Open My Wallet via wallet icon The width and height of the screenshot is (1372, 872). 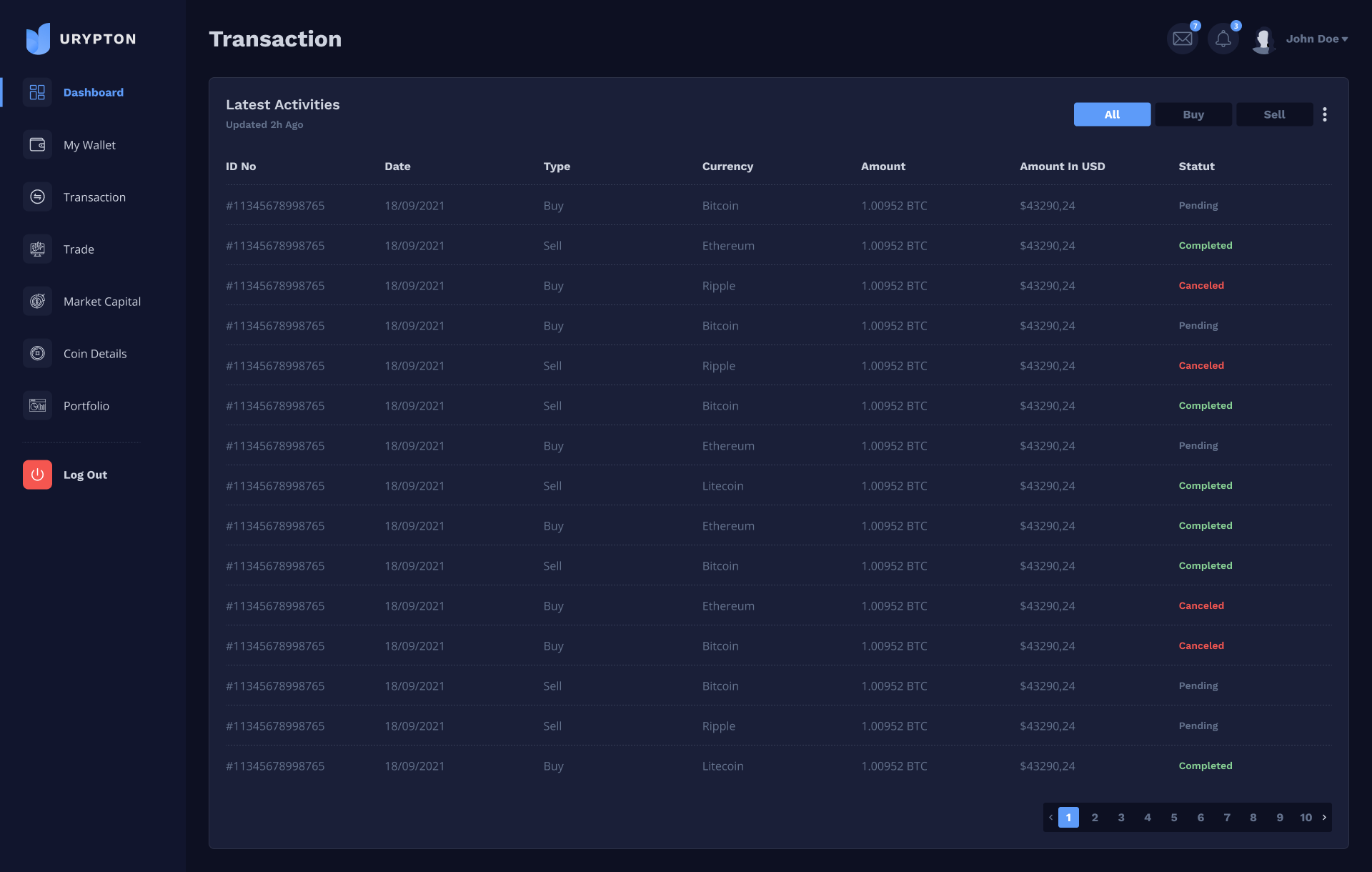pos(37,145)
